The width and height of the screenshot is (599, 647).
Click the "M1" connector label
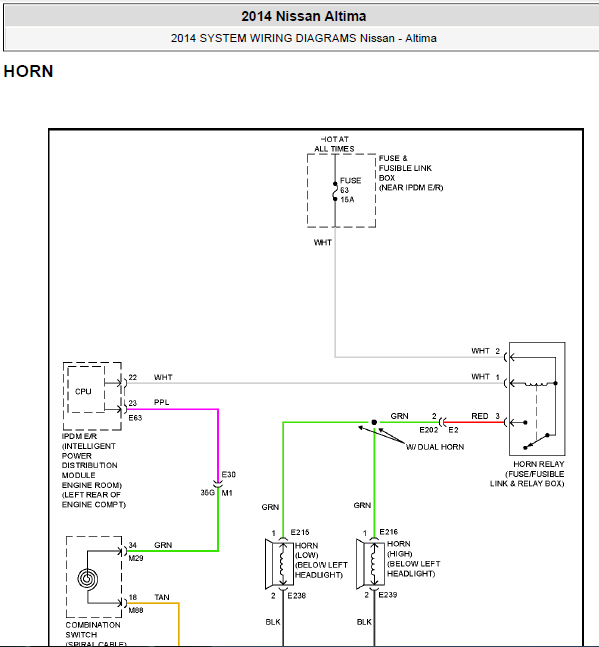tap(227, 493)
